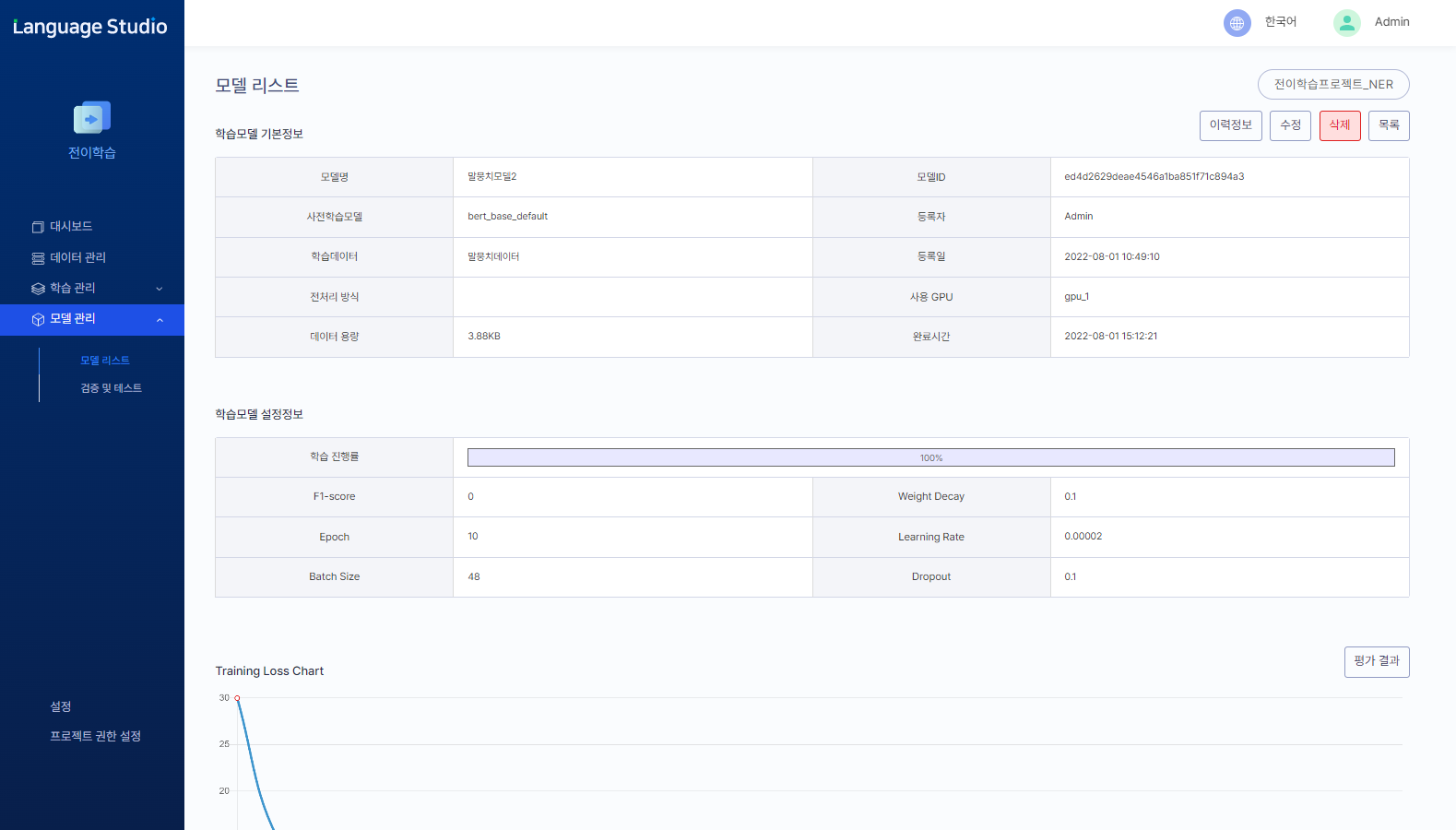Click the Language Studio logo

tap(90, 27)
